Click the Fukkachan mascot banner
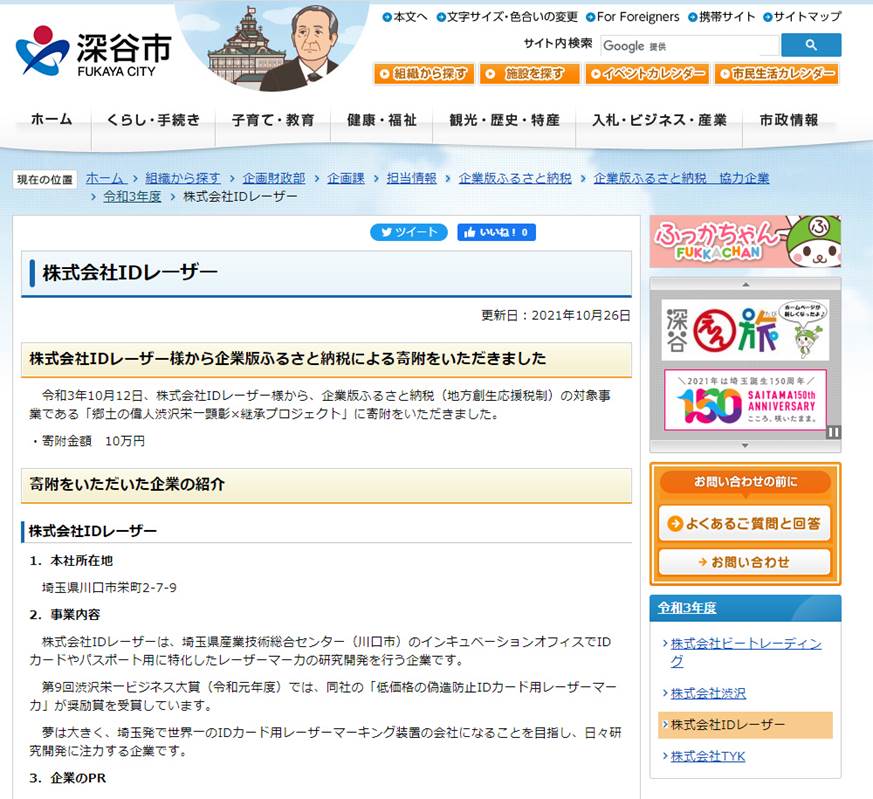This screenshot has height=799, width=873. click(x=746, y=242)
